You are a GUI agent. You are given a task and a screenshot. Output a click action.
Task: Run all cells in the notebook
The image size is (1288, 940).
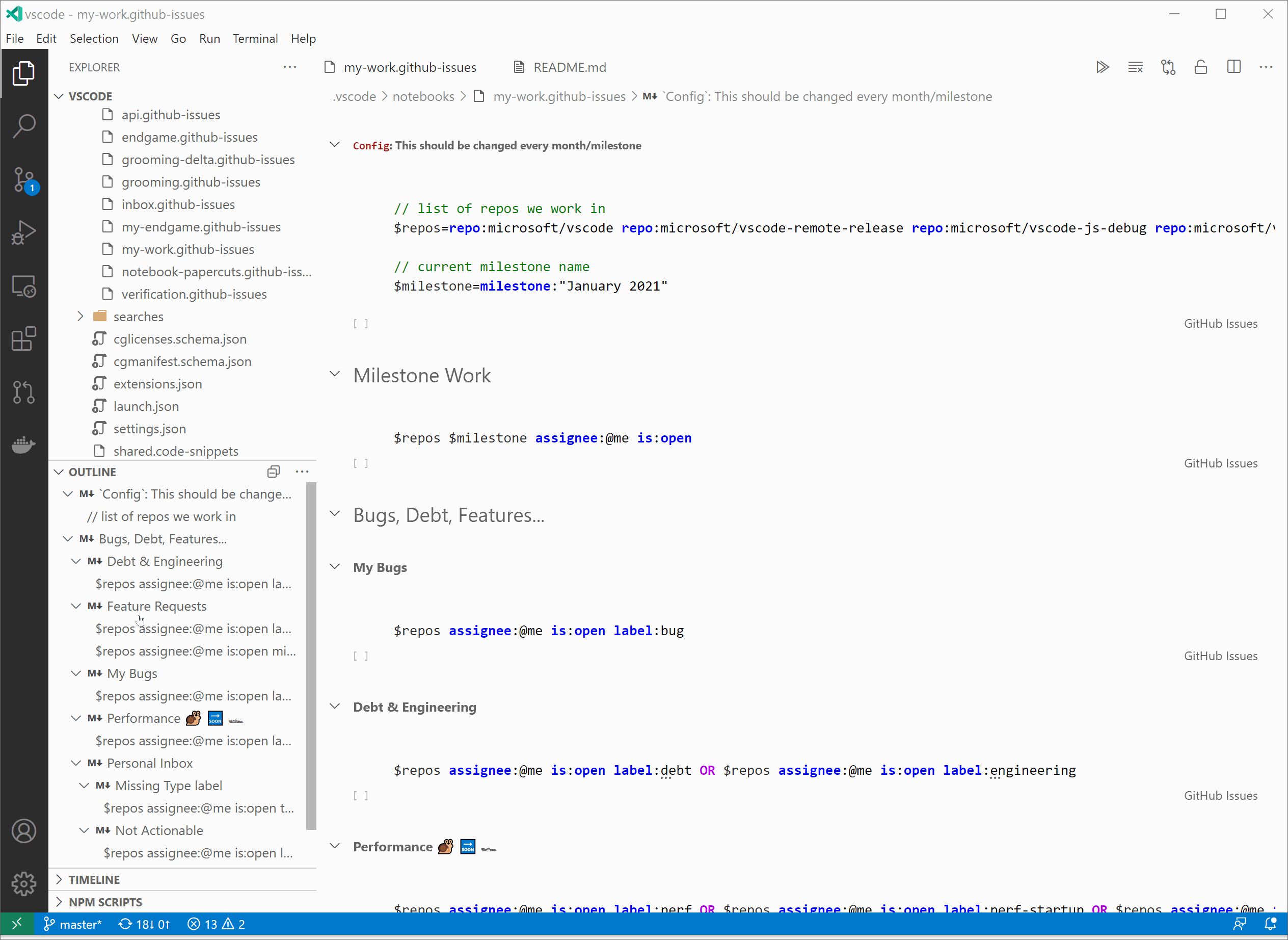(x=1103, y=67)
